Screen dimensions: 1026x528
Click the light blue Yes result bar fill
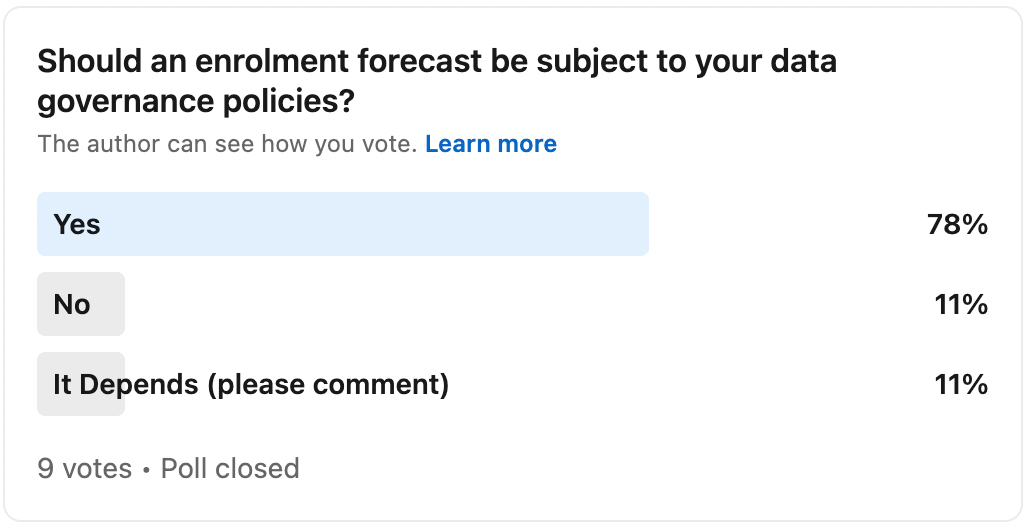(343, 224)
